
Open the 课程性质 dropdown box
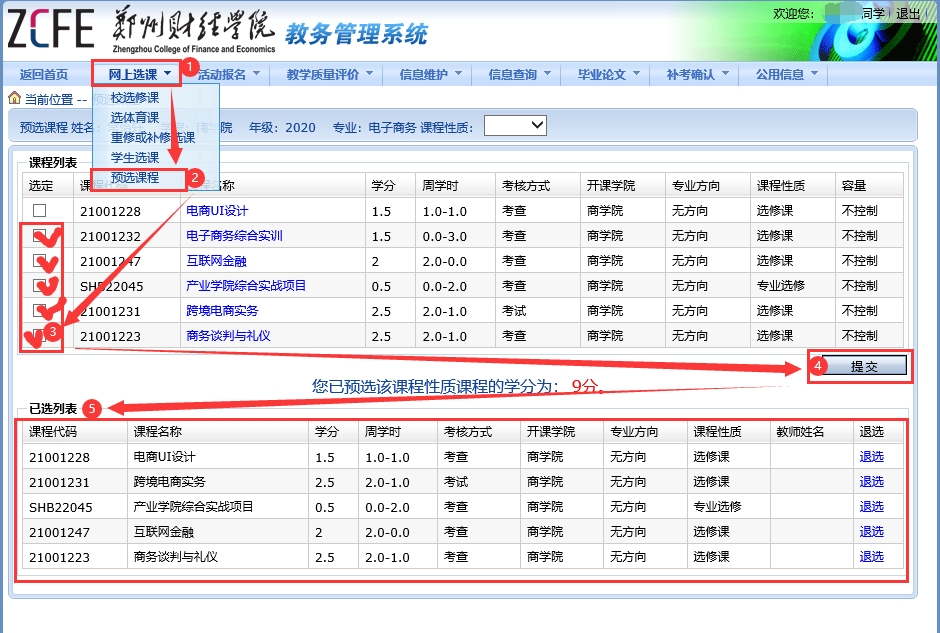(x=515, y=125)
